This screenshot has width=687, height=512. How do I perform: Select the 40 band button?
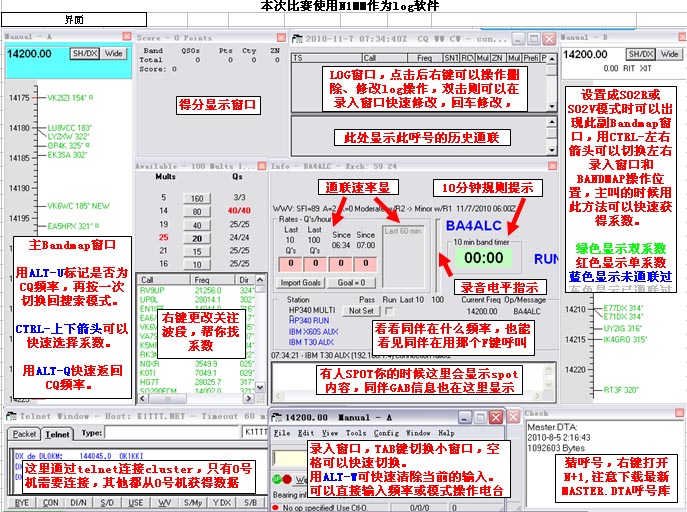pos(197,225)
